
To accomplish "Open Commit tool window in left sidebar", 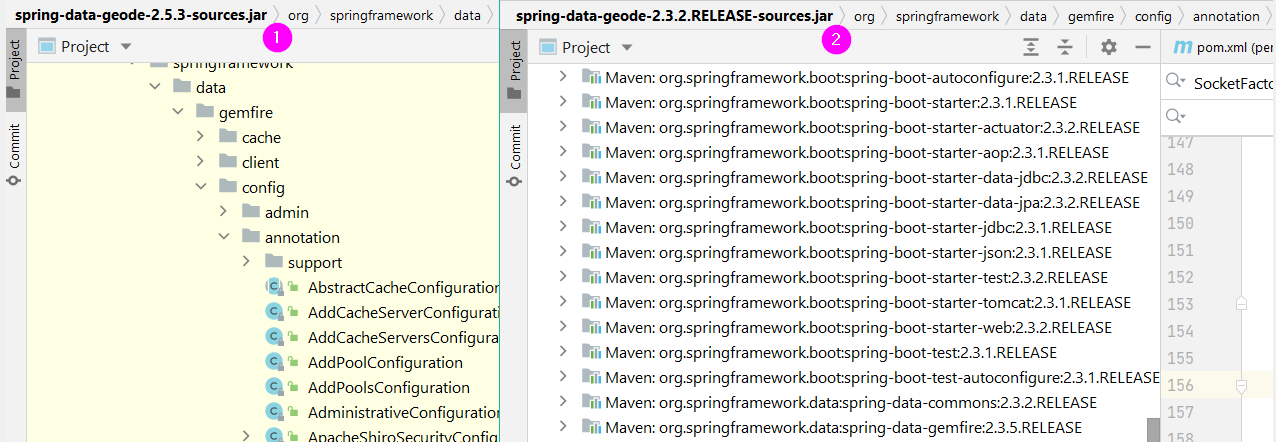I will (14, 155).
